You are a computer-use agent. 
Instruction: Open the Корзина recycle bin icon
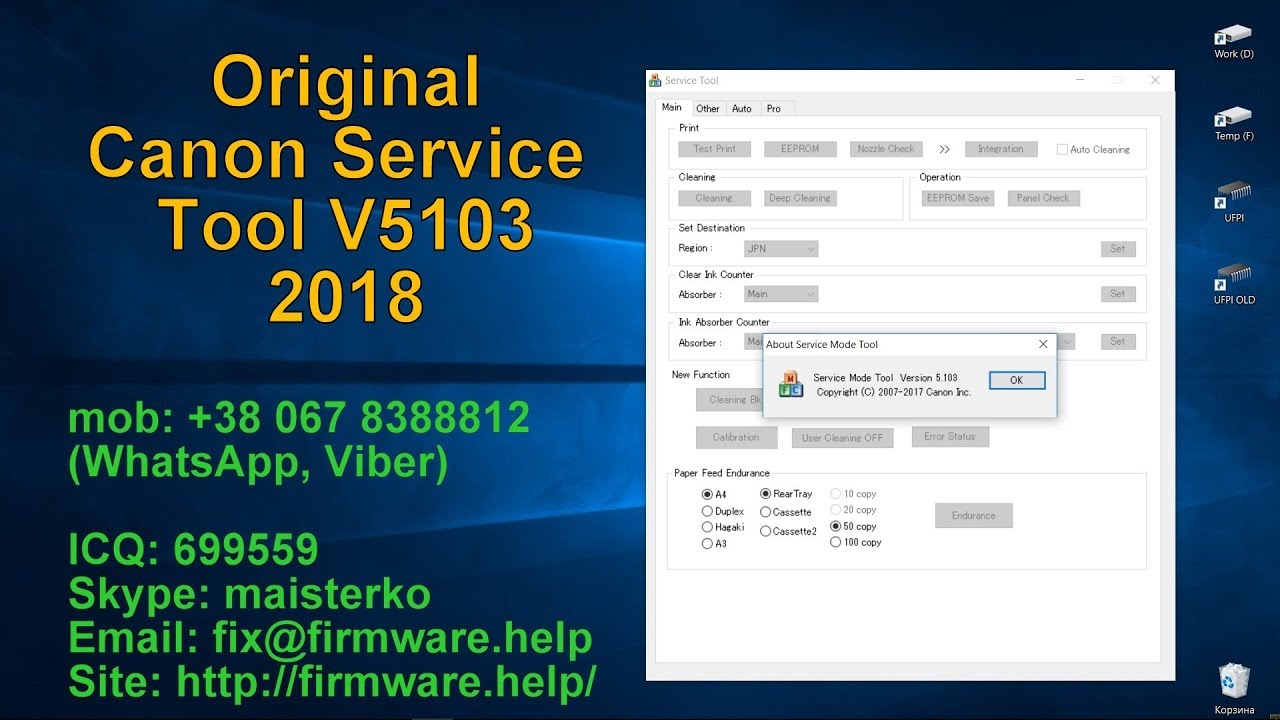1233,689
